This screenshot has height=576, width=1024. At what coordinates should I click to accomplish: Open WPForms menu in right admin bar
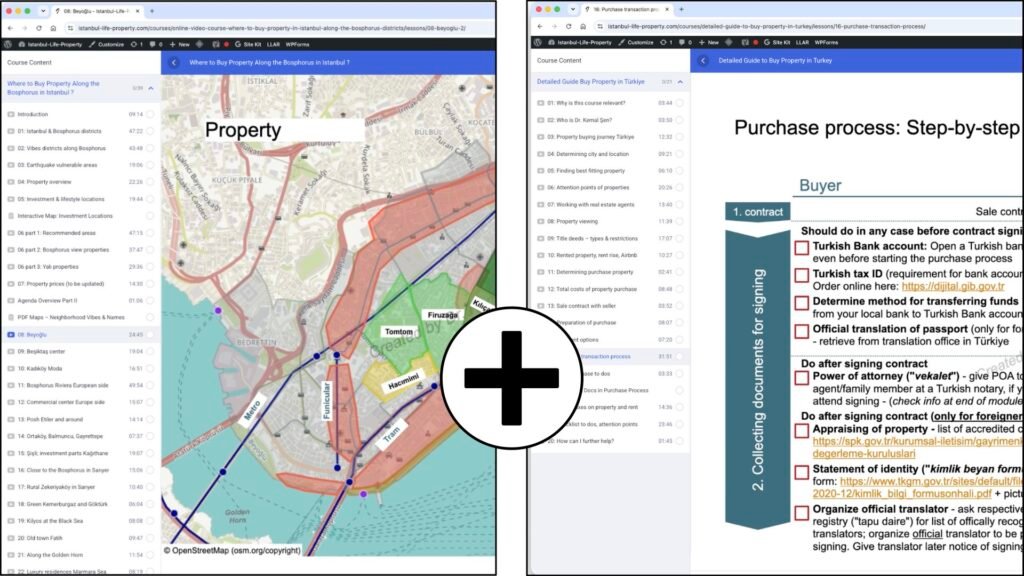click(826, 42)
